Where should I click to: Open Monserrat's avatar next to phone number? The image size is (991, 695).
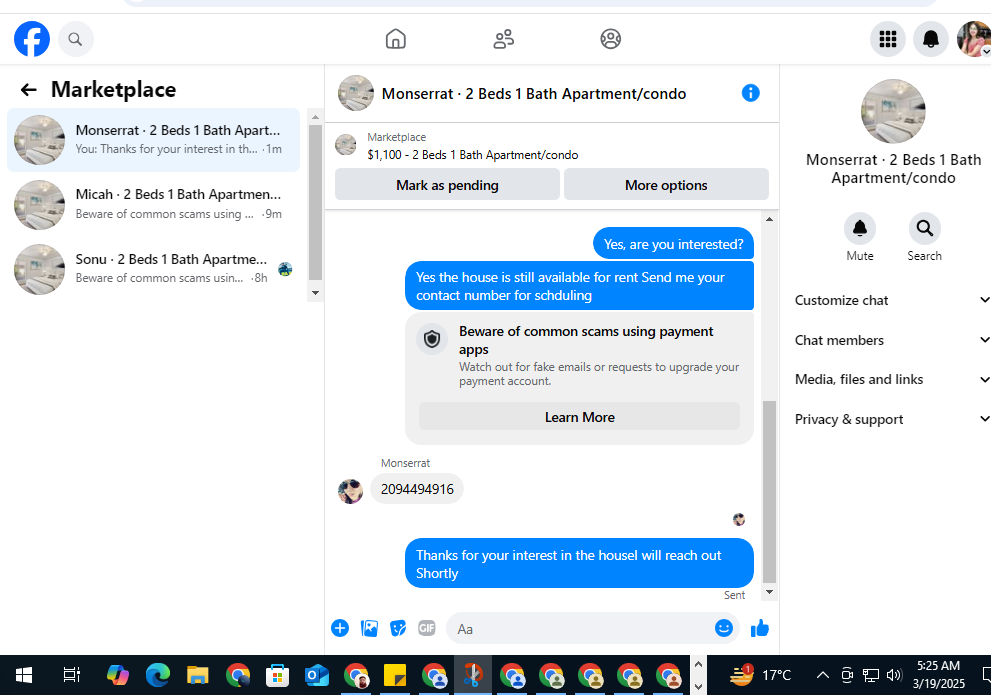point(351,491)
